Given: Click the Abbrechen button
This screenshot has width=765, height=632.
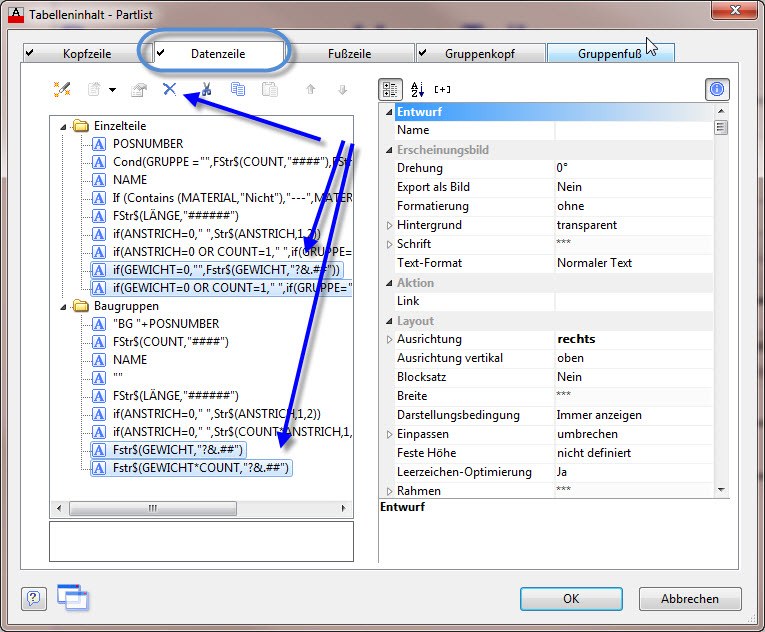Looking at the screenshot, I should click(690, 599).
